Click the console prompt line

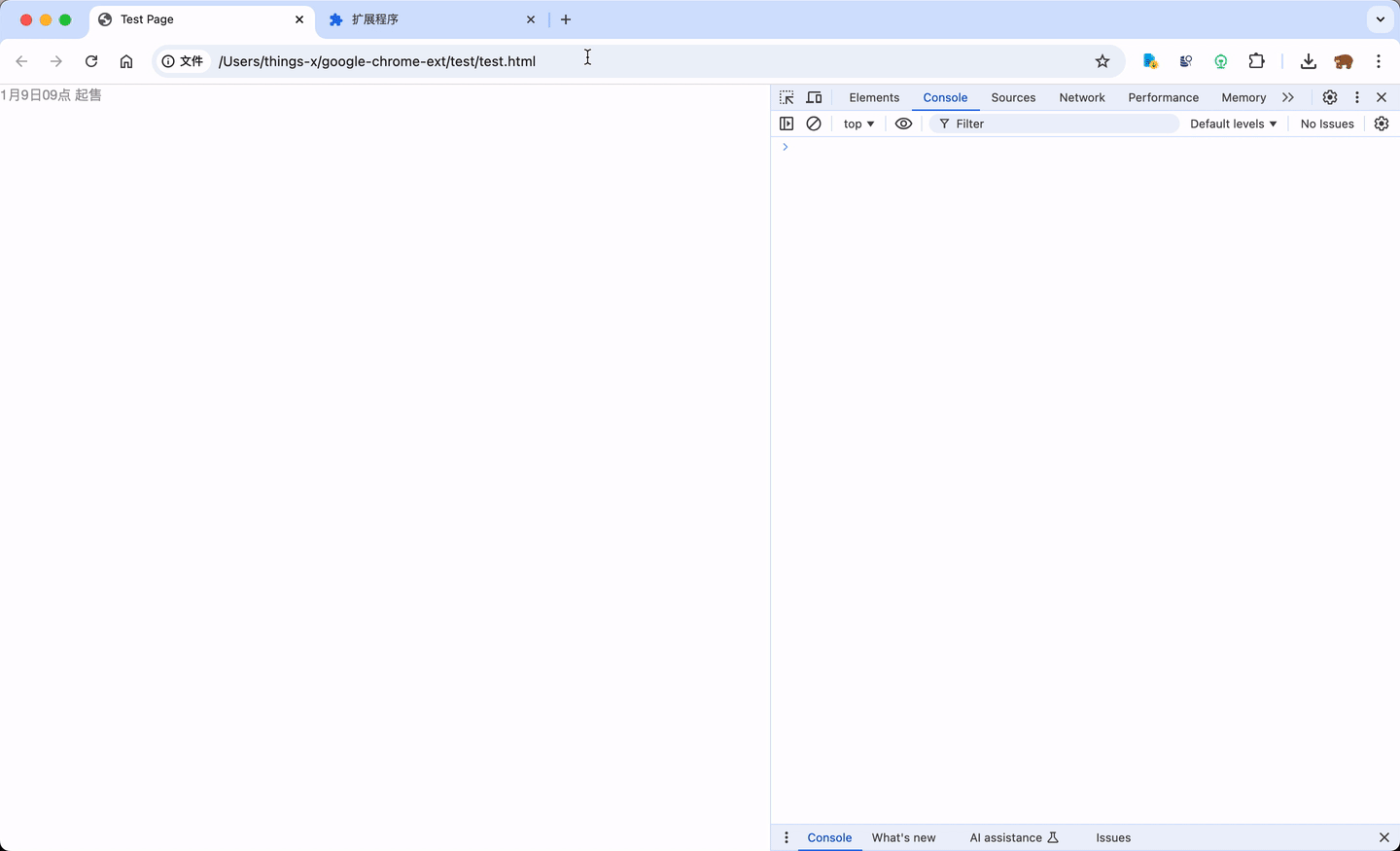point(1085,147)
